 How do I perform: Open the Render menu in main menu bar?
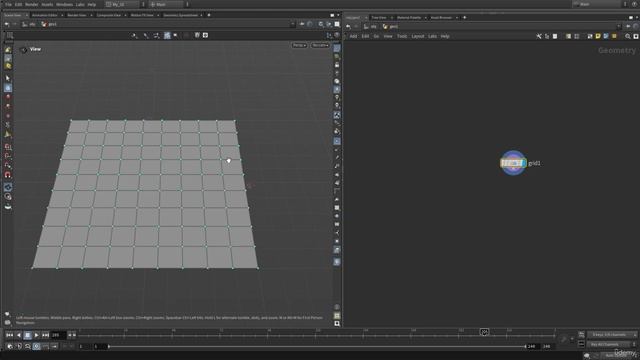pyautogui.click(x=31, y=4)
